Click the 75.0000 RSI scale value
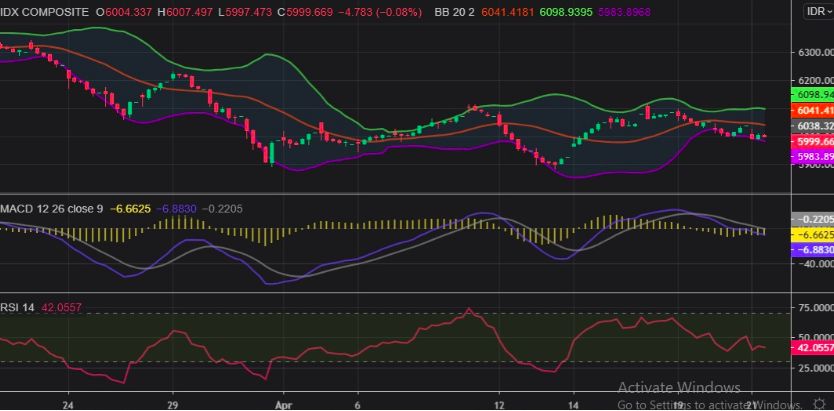The width and height of the screenshot is (834, 411). pyautogui.click(x=816, y=308)
